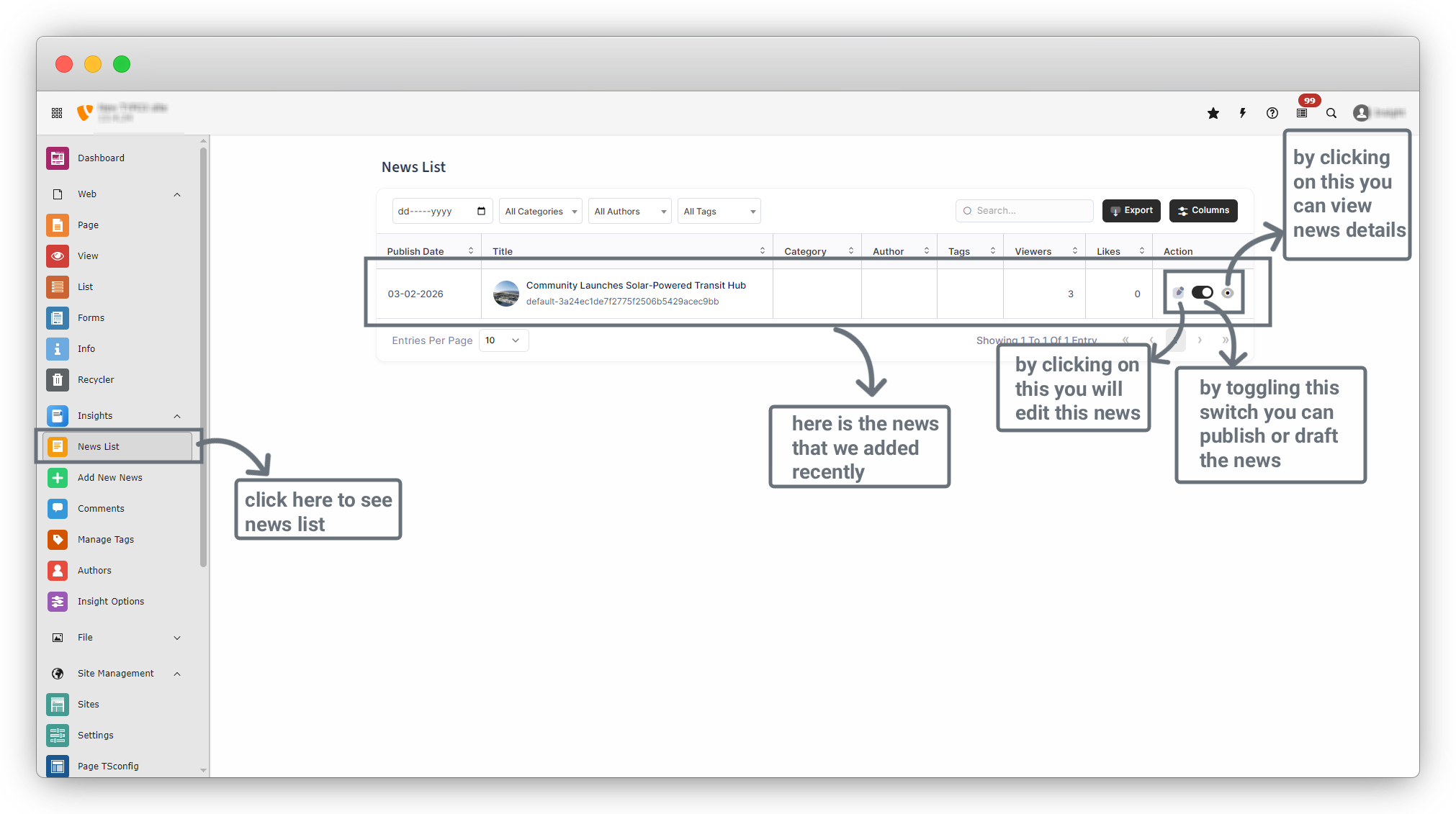This screenshot has width=1456, height=814.
Task: Toggle the publish switch for the news row
Action: point(1203,292)
